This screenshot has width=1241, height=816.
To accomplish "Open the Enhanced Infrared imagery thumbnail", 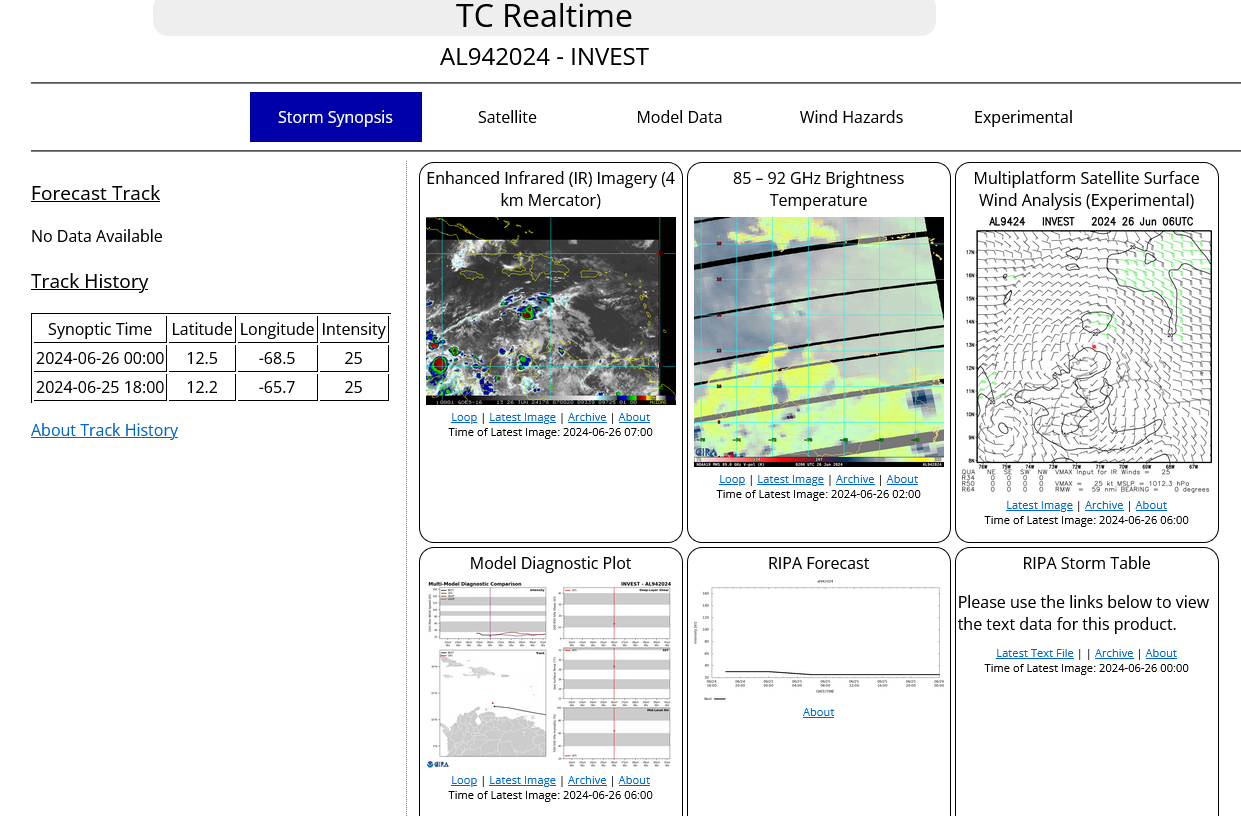I will click(x=550, y=311).
